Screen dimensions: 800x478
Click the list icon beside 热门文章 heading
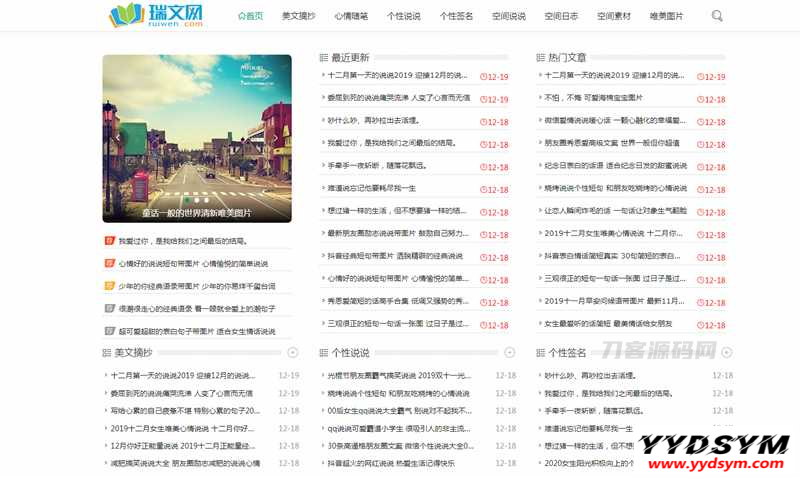(540, 58)
